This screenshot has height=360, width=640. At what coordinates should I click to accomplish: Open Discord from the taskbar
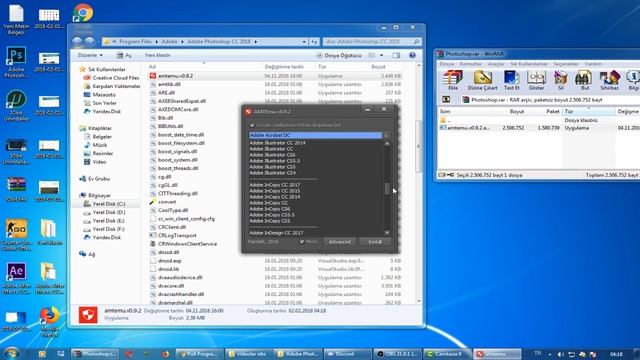click(x=348, y=354)
